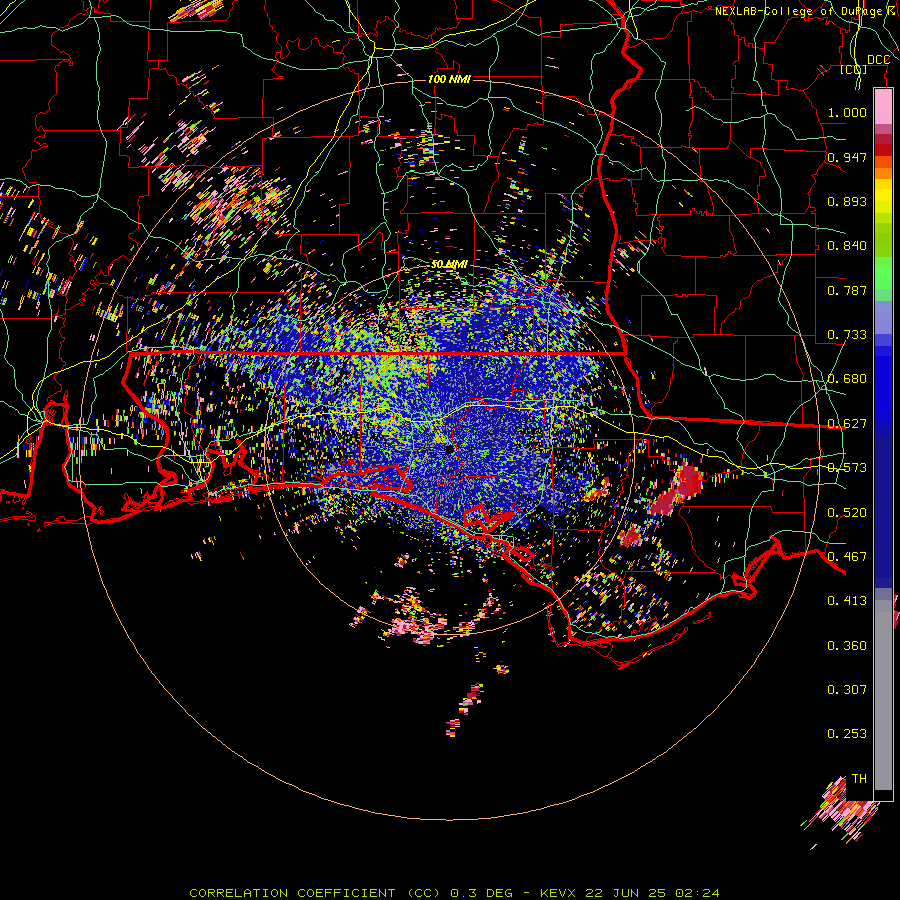Viewport: 900px width, 900px height.
Task: Select the 0.893 color scale value
Action: tap(847, 201)
